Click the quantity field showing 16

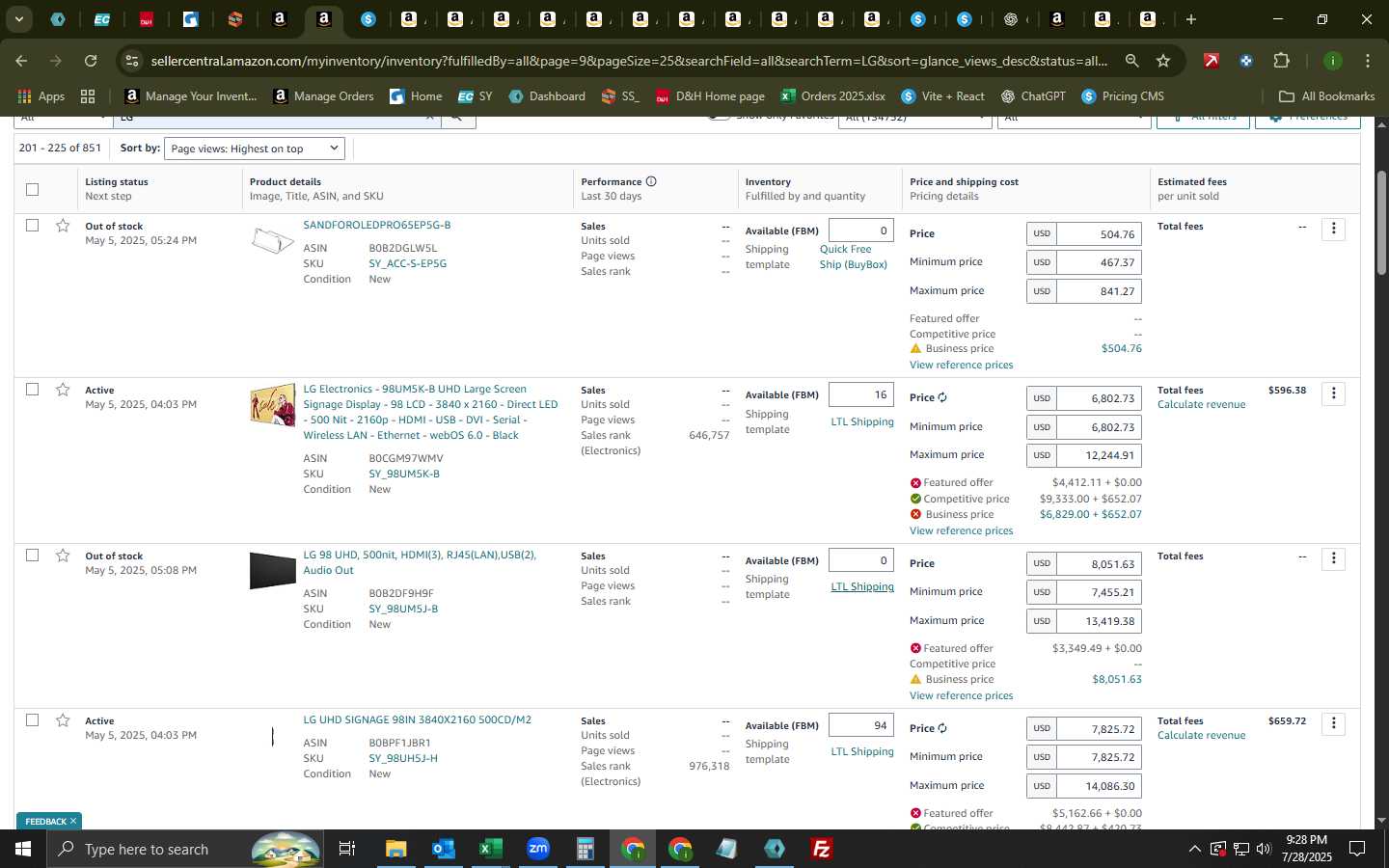(x=861, y=394)
